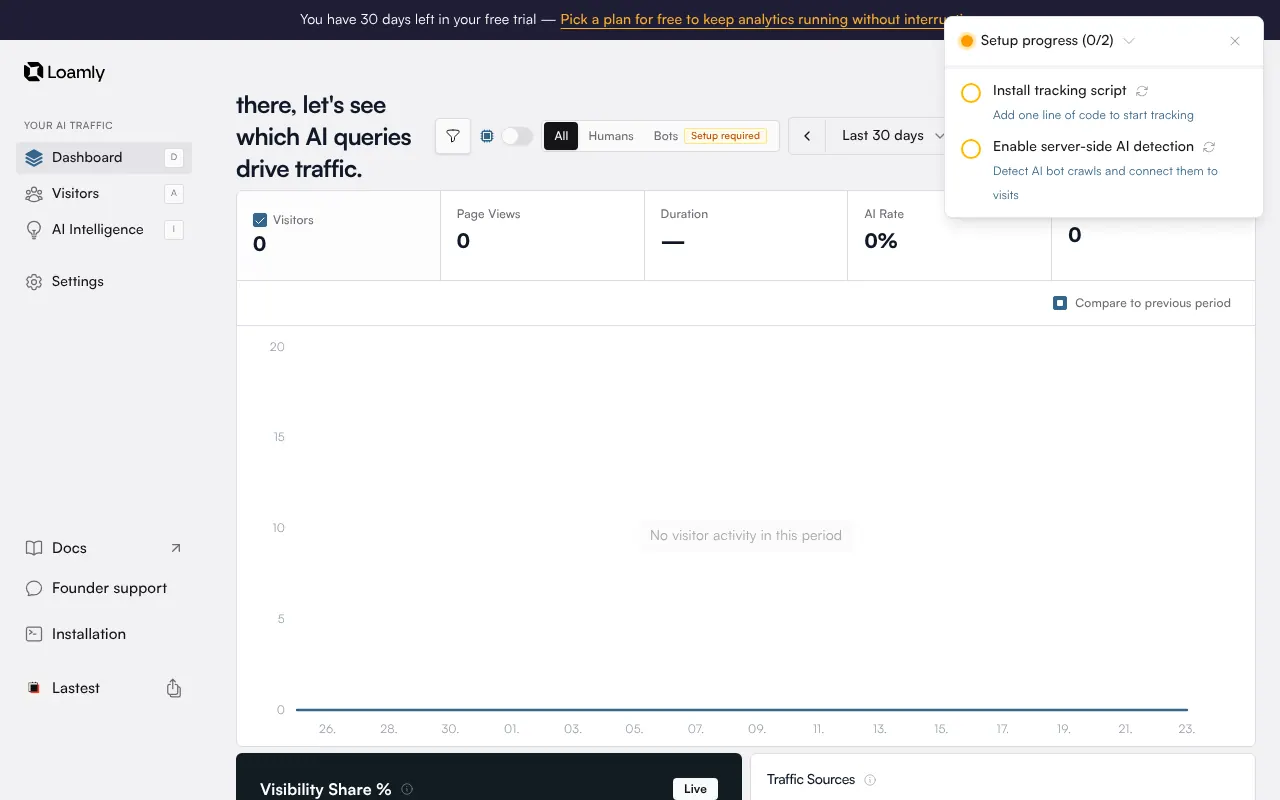Click the Install tracking script status circle
The height and width of the screenshot is (800, 1280).
pyautogui.click(x=970, y=93)
